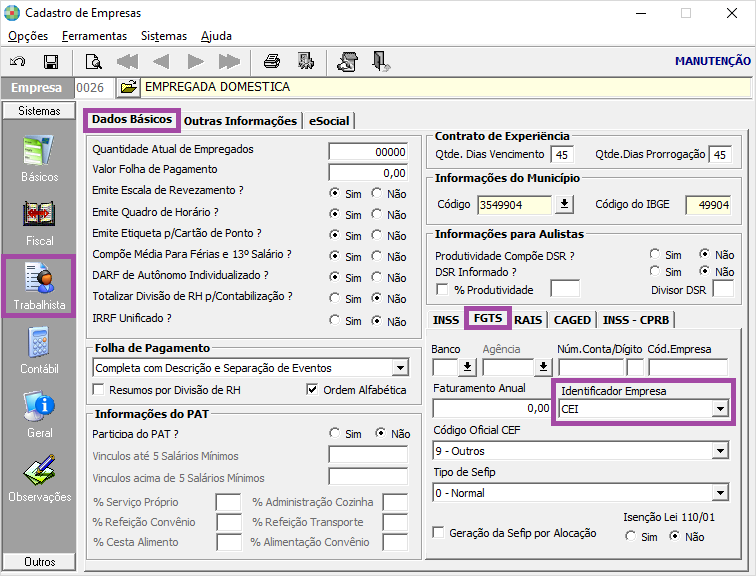Viewport: 756px width, 576px height.
Task: Select Sim for Totalizar Divisão de RH p/Contabilização
Action: (x=334, y=298)
